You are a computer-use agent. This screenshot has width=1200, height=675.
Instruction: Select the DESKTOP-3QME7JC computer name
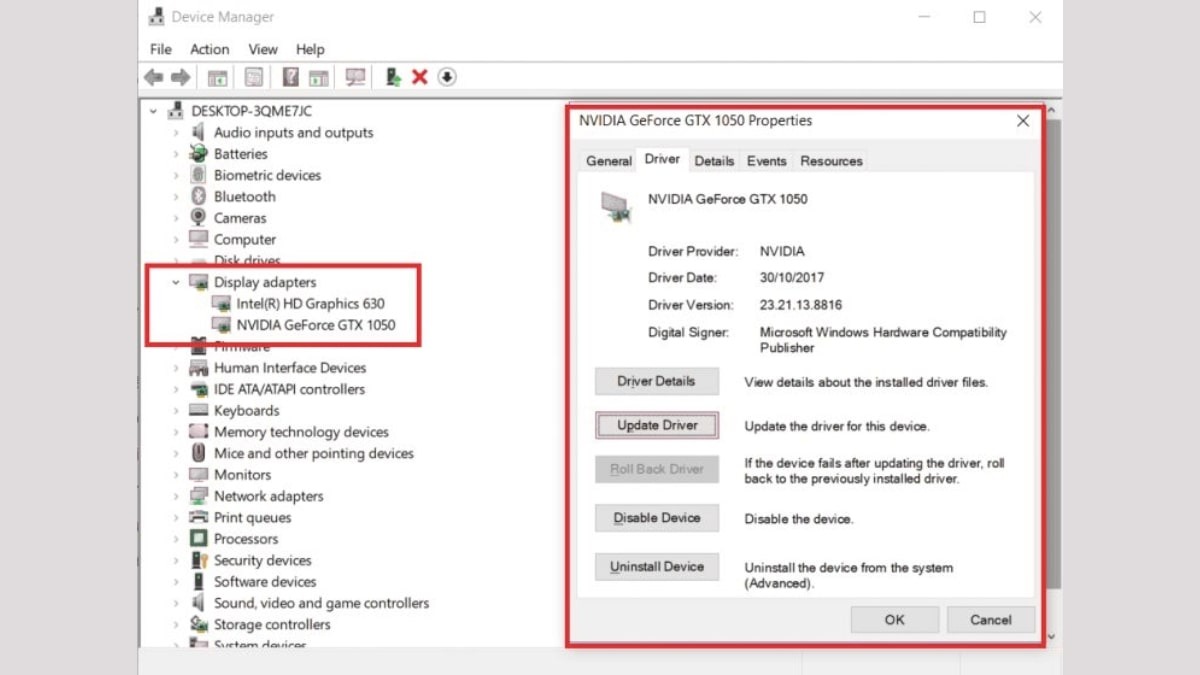click(x=251, y=111)
